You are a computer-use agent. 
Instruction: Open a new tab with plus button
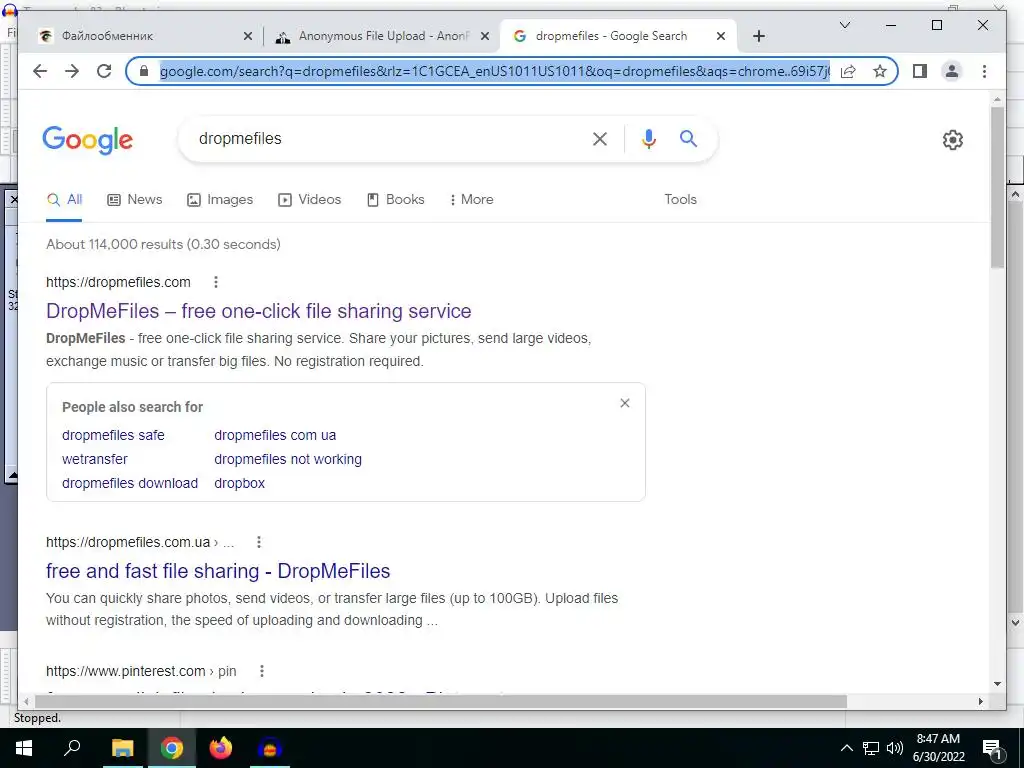pos(758,37)
